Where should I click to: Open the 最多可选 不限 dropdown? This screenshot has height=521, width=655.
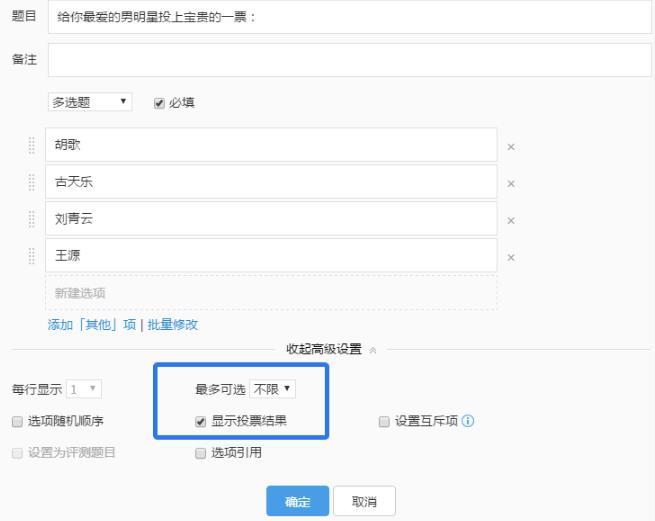point(273,388)
